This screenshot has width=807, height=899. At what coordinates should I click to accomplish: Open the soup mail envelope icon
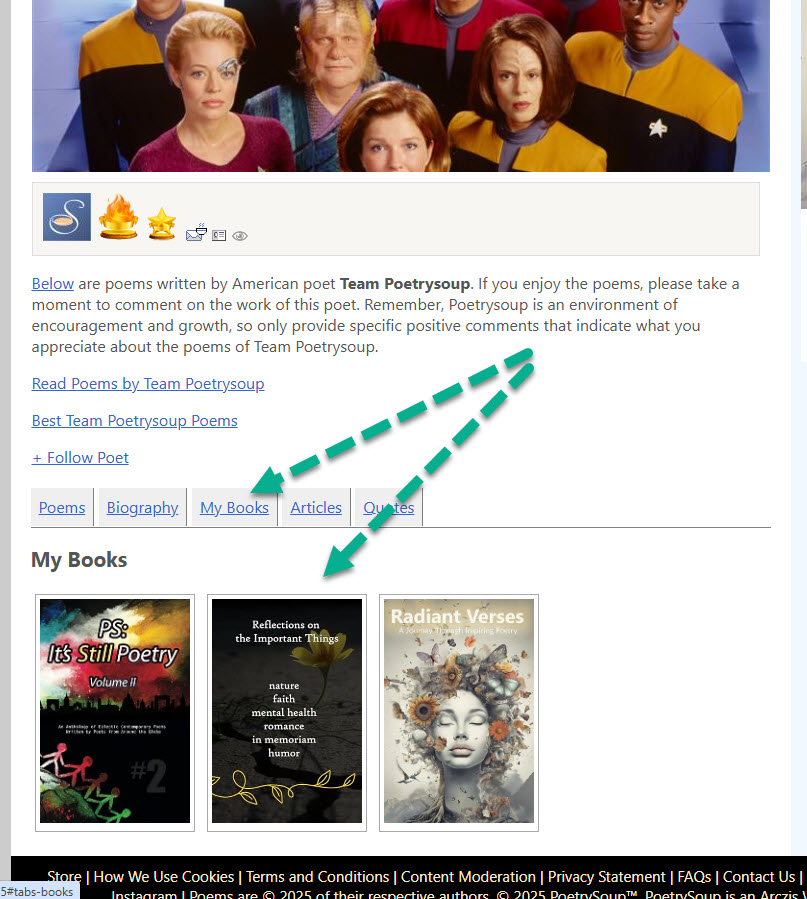tap(197, 232)
